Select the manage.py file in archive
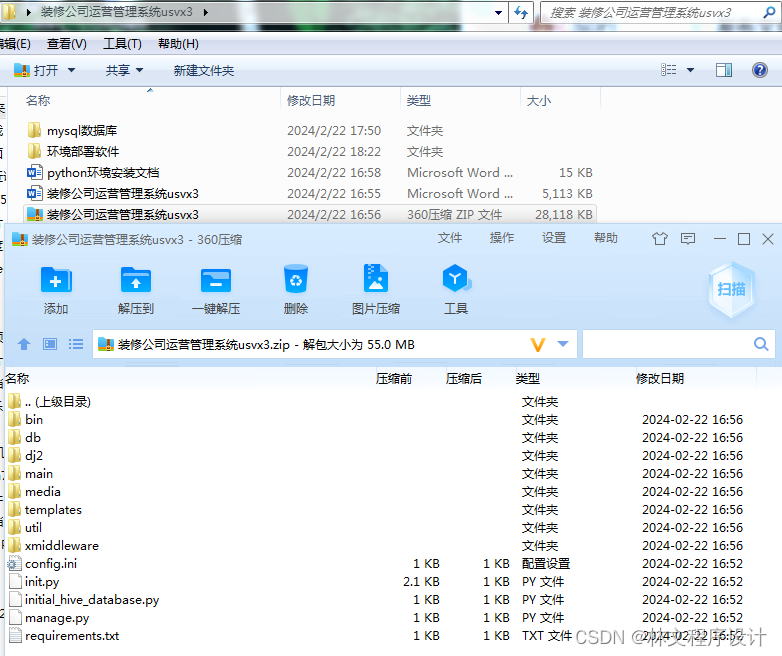The height and width of the screenshot is (656, 782). coord(50,618)
